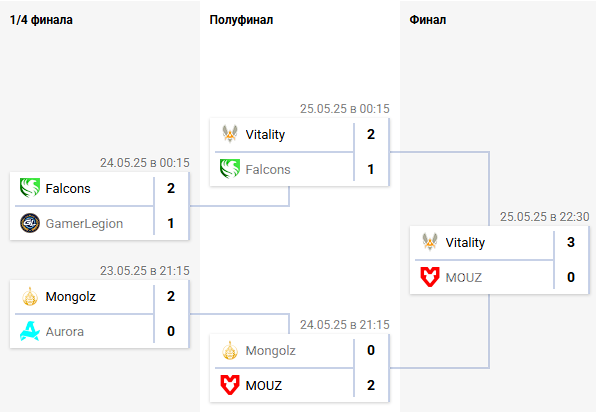Click the MOUZ logo in semifinal match
This screenshot has height=412, width=596.
(x=230, y=385)
